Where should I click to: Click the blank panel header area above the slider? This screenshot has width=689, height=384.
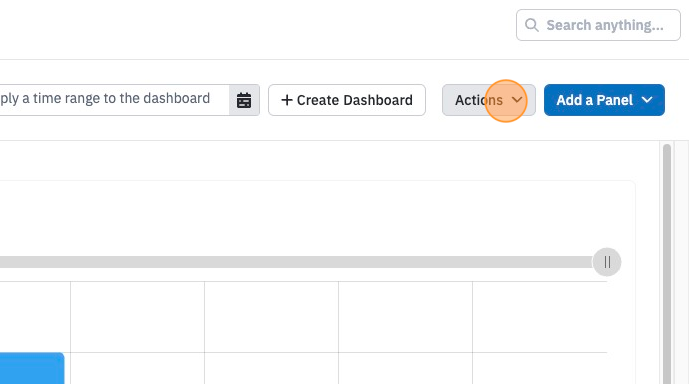[x=316, y=215]
